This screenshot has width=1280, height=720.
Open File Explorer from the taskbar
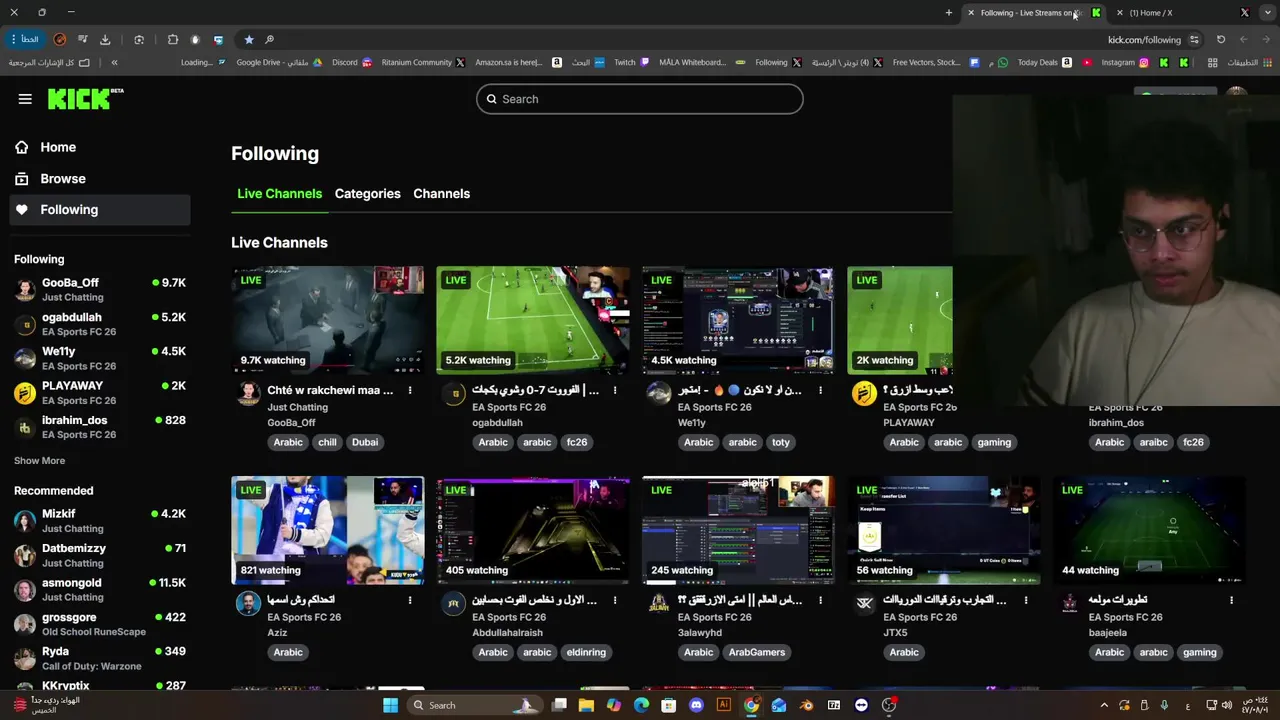coord(586,705)
